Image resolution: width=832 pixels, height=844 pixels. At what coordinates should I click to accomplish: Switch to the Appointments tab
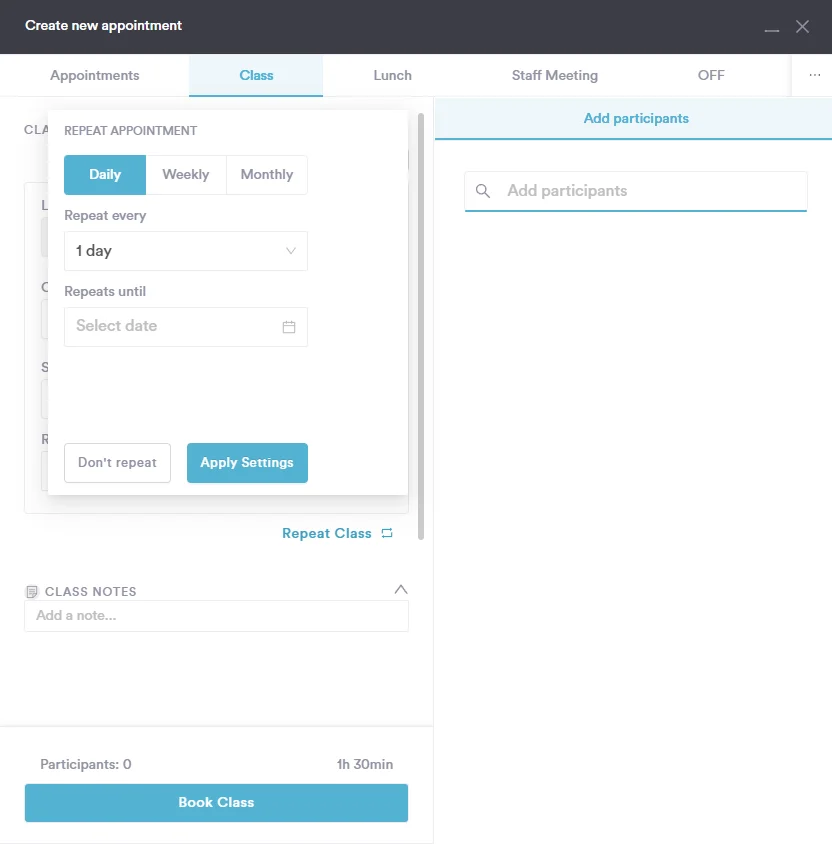(95, 76)
